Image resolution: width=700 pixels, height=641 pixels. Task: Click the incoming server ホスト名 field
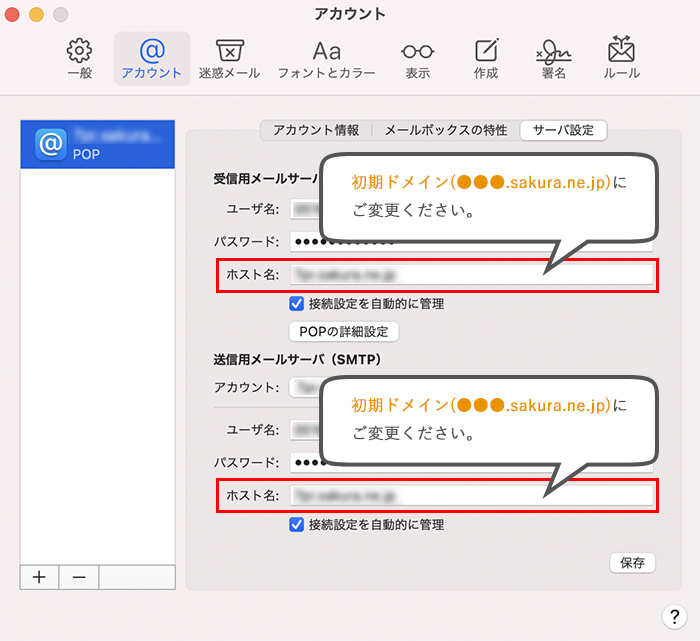coord(470,275)
